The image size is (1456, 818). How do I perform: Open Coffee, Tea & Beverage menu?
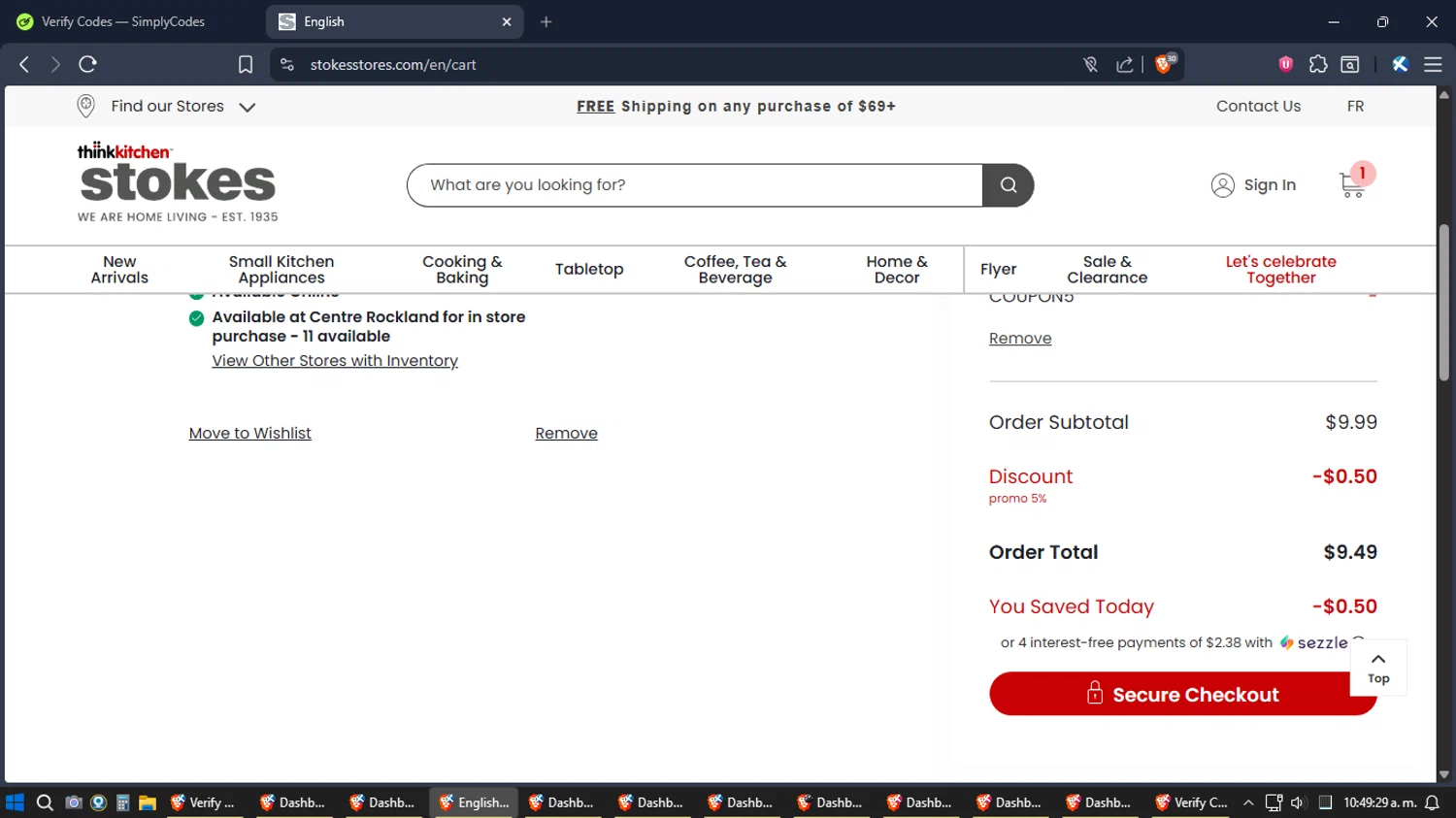[735, 270]
